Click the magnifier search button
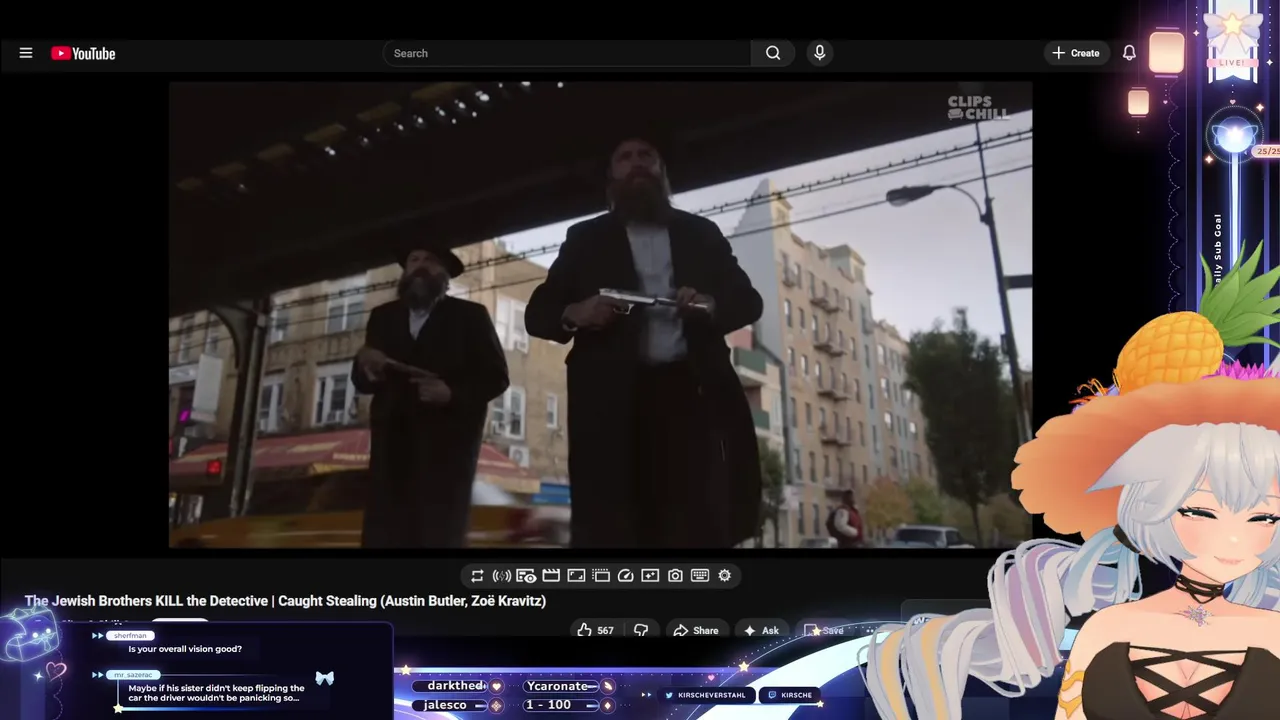This screenshot has width=1280, height=720. click(773, 53)
